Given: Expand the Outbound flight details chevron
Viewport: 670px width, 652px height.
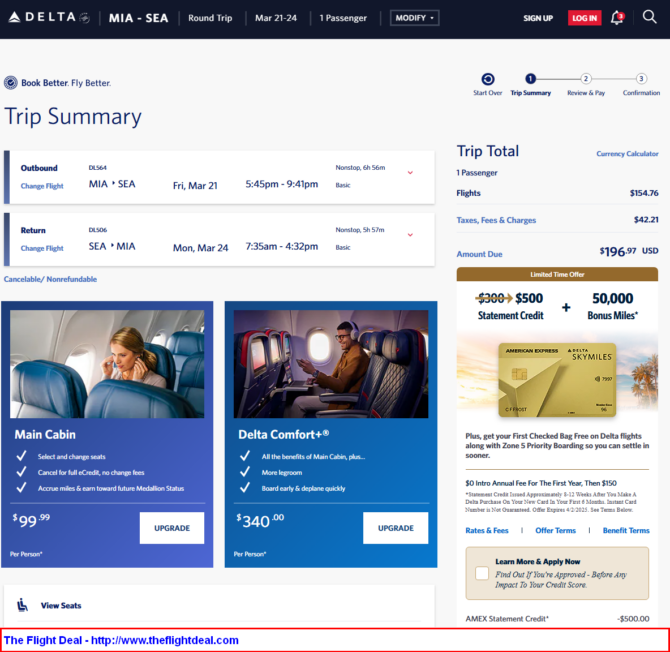Looking at the screenshot, I should 410,173.
